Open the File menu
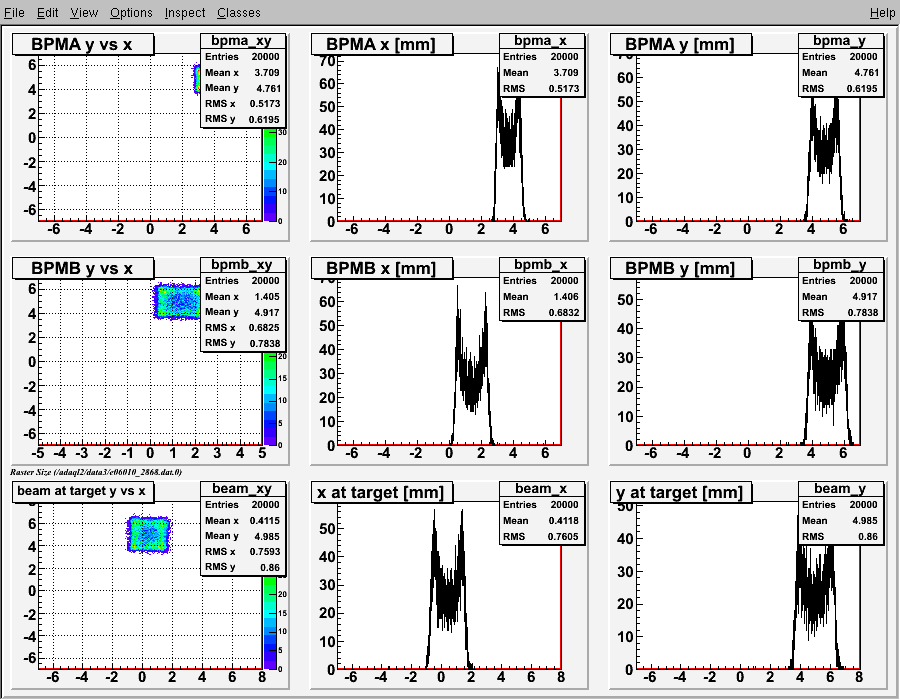900x700 pixels. [x=14, y=12]
